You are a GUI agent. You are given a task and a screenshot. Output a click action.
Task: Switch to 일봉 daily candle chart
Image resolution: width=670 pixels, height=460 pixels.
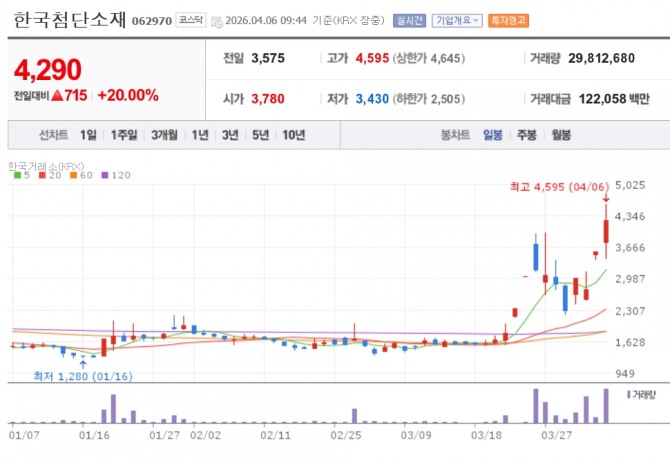click(493, 135)
